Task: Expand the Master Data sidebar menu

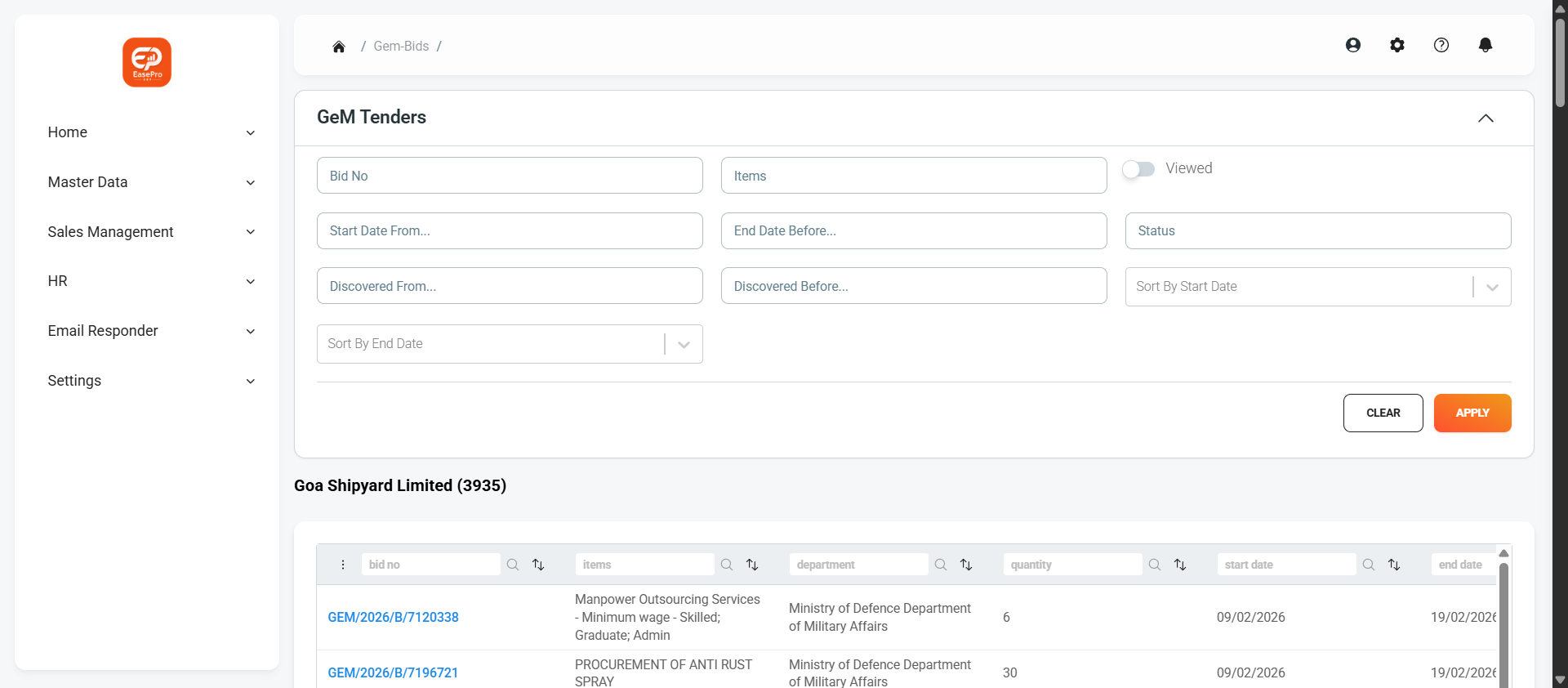Action: coord(151,182)
